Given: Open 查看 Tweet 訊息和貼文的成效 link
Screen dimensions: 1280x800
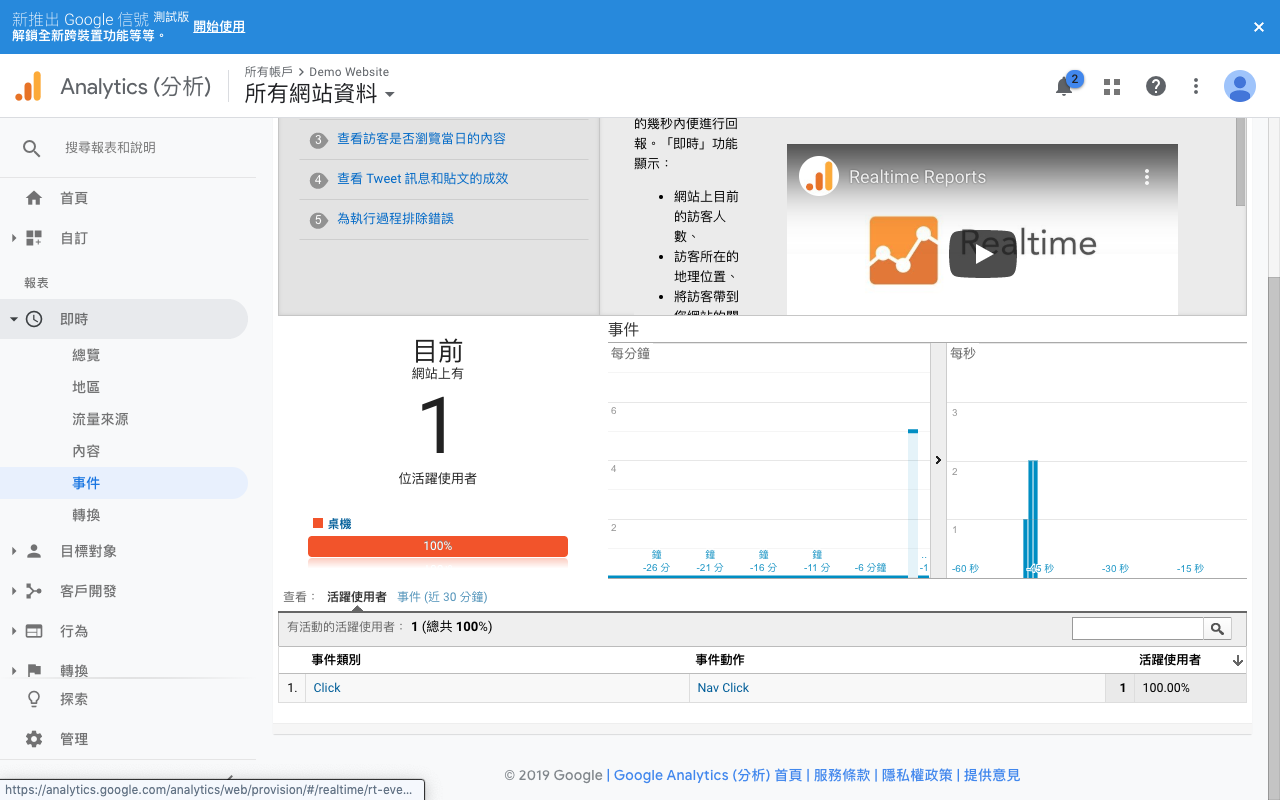Looking at the screenshot, I should click(x=423, y=179).
